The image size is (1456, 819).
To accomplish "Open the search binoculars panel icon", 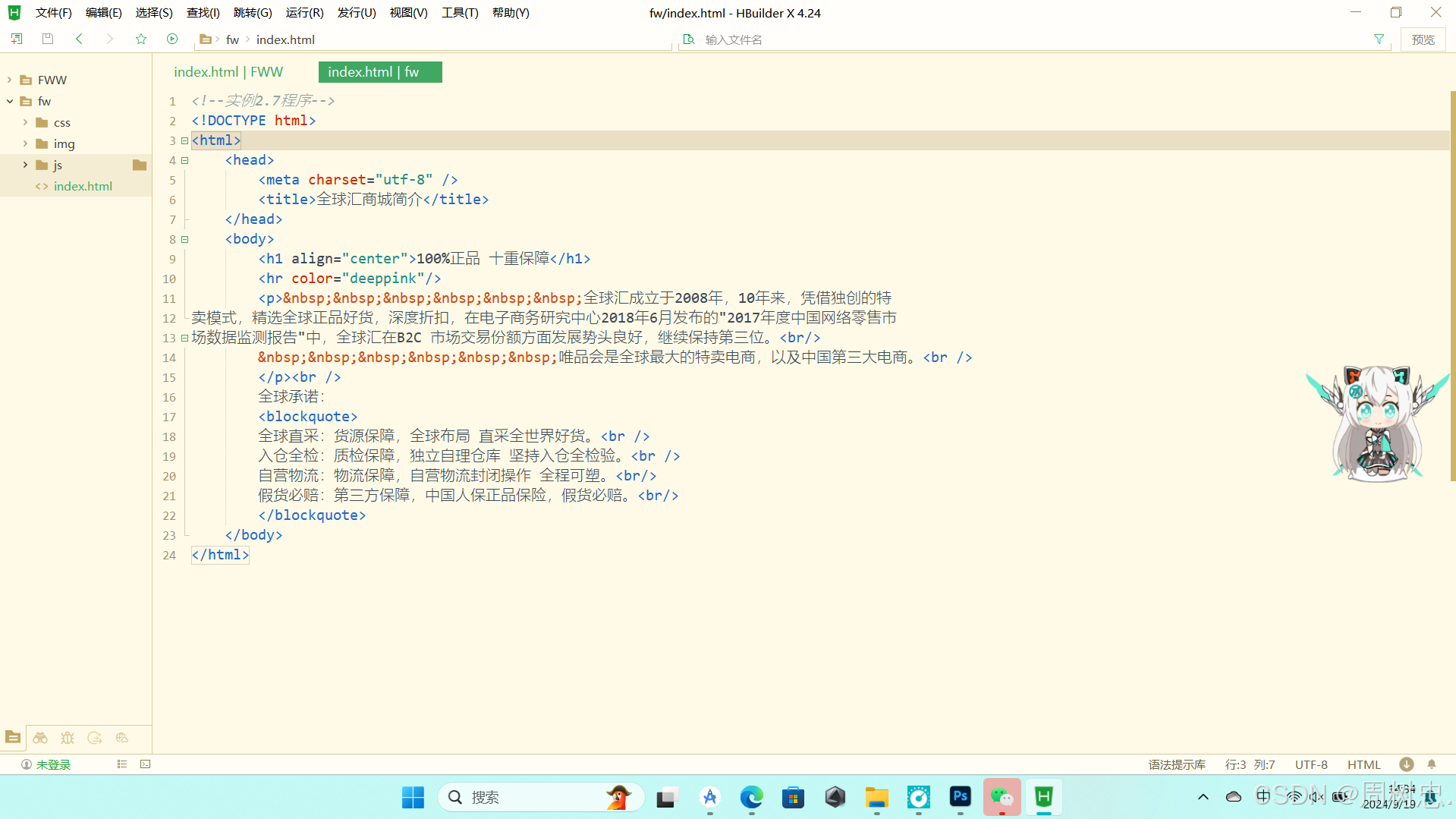I will click(40, 737).
